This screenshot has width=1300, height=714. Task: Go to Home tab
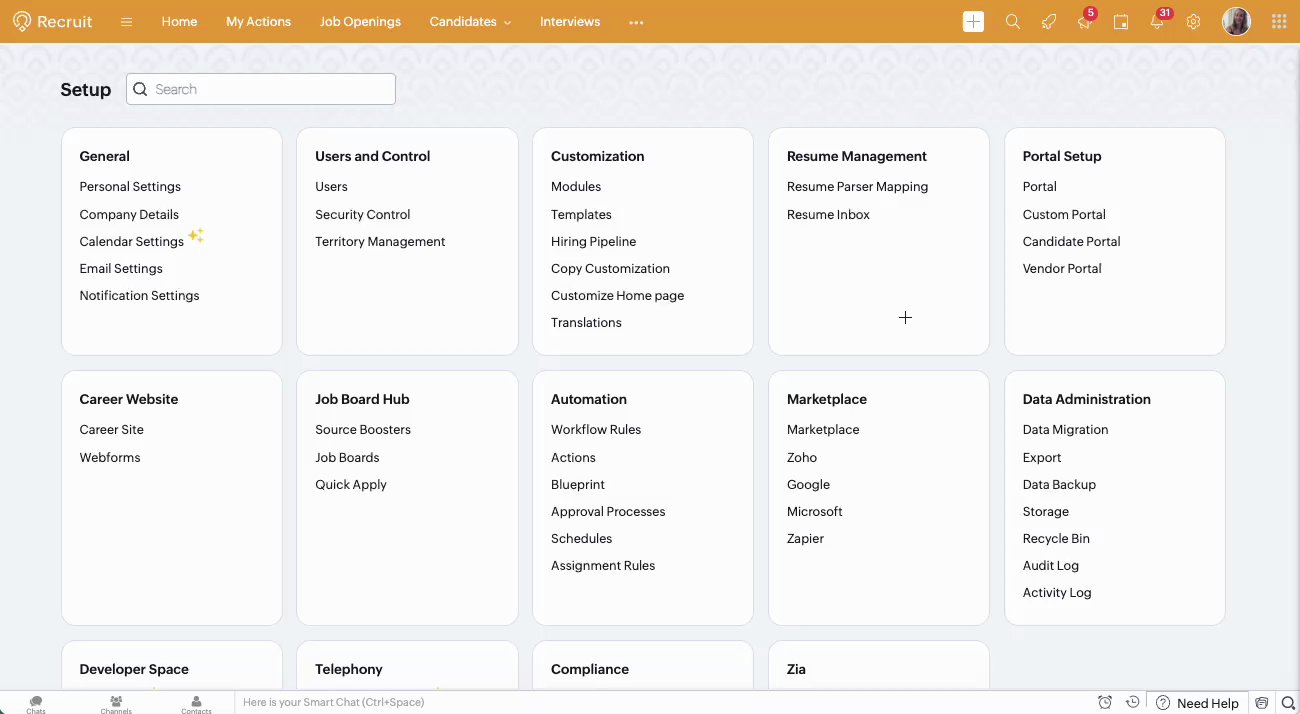pos(179,22)
